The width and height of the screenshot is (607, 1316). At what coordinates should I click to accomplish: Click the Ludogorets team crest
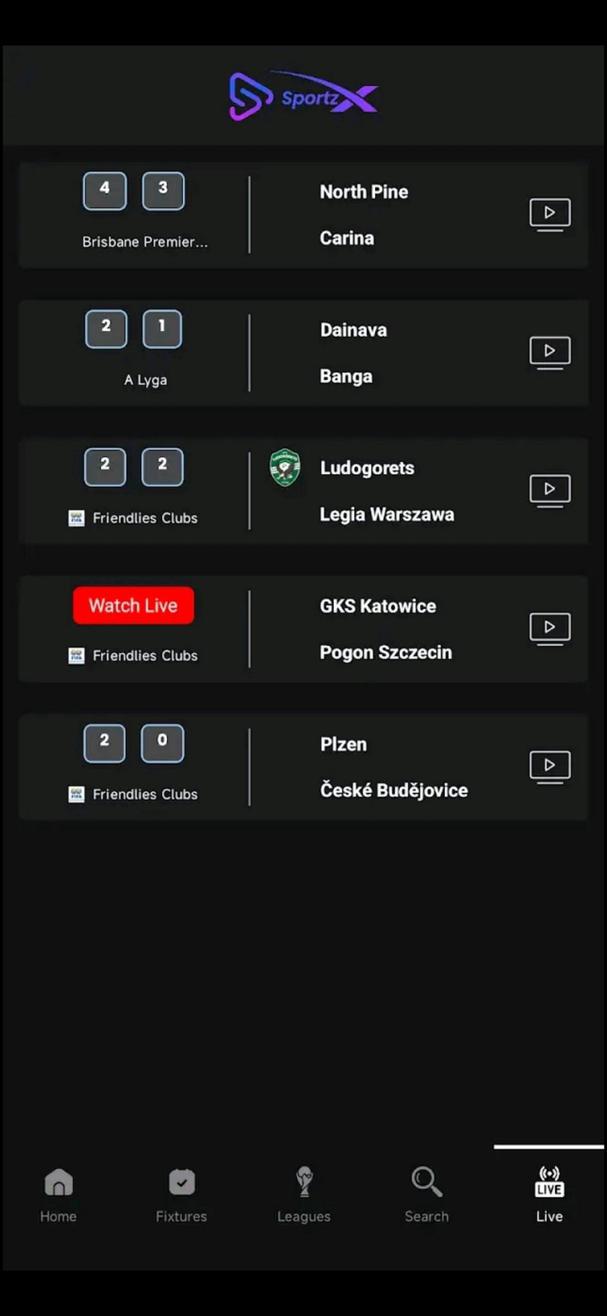click(x=285, y=468)
